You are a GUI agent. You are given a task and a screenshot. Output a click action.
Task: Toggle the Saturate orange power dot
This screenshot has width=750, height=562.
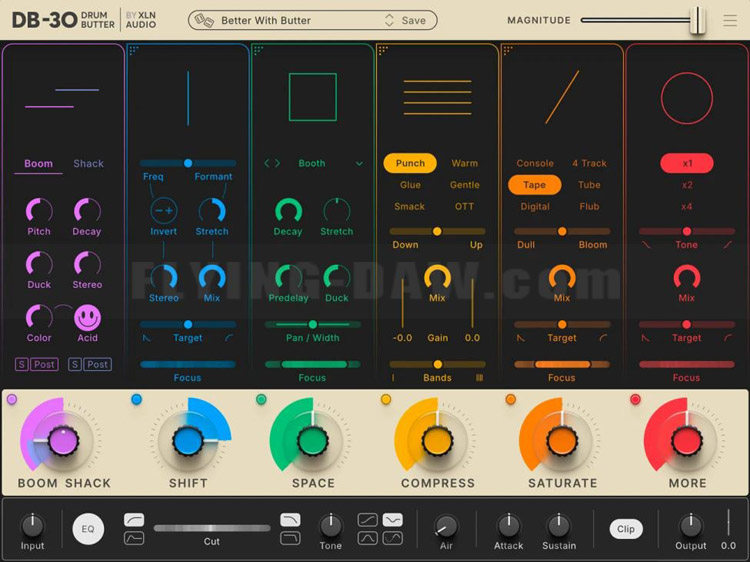click(x=510, y=399)
